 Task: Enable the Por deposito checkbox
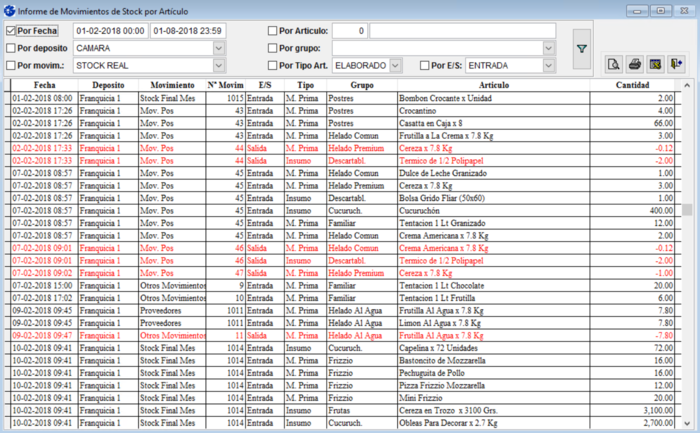click(11, 48)
